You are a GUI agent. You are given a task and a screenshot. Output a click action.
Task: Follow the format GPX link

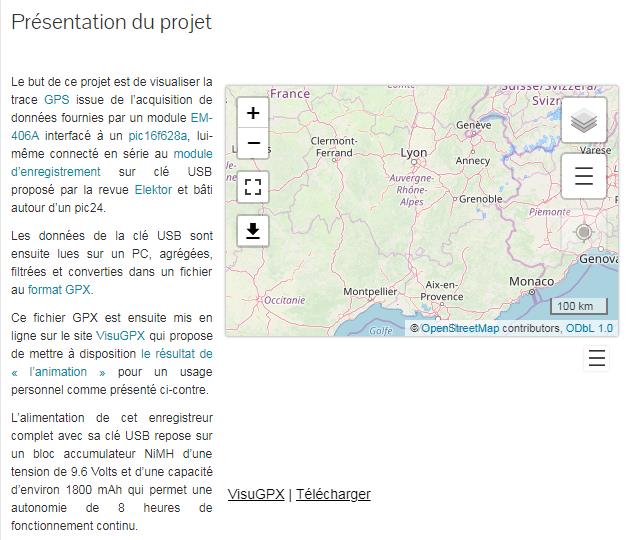click(60, 290)
